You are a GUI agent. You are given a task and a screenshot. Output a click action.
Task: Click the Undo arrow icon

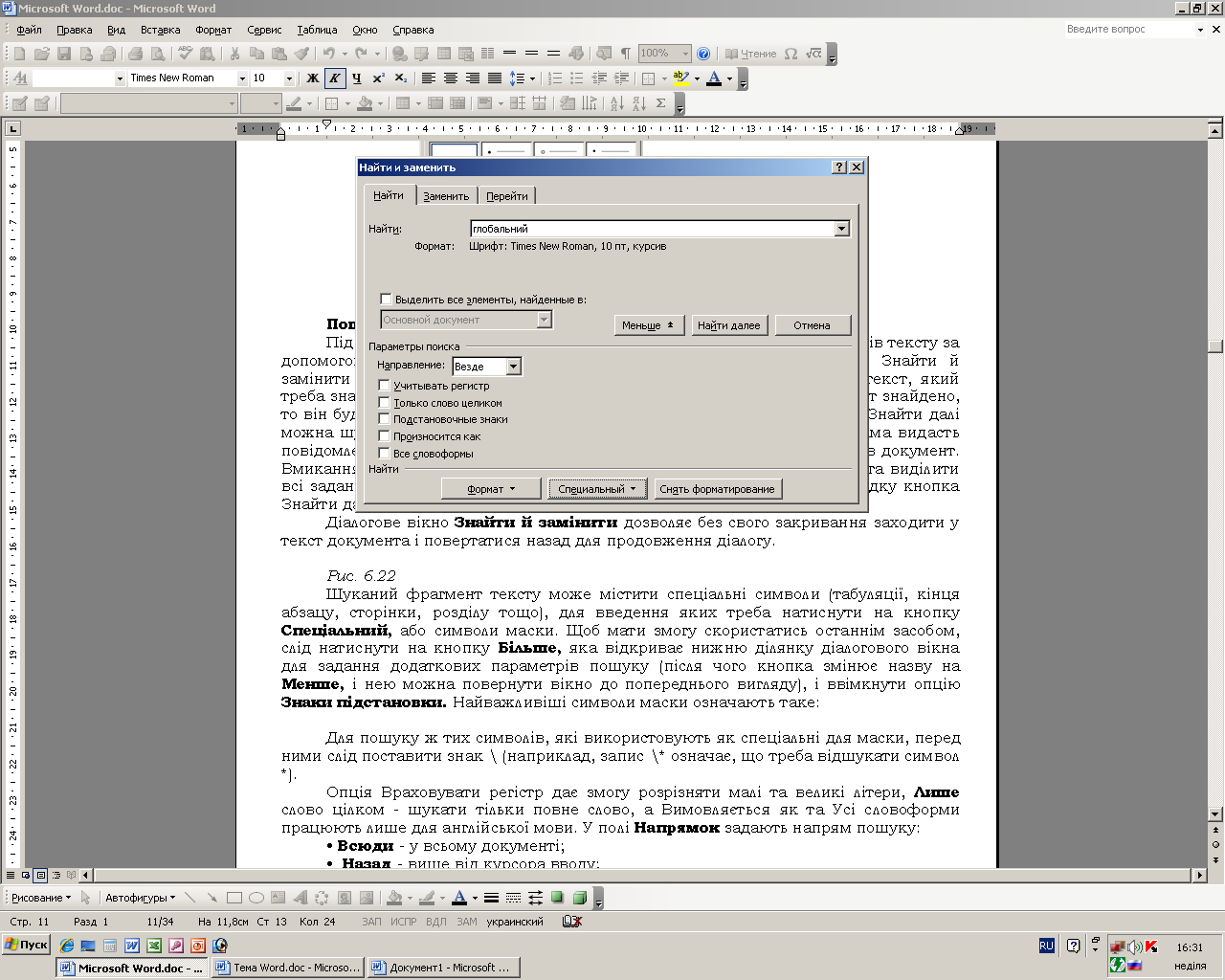329,54
